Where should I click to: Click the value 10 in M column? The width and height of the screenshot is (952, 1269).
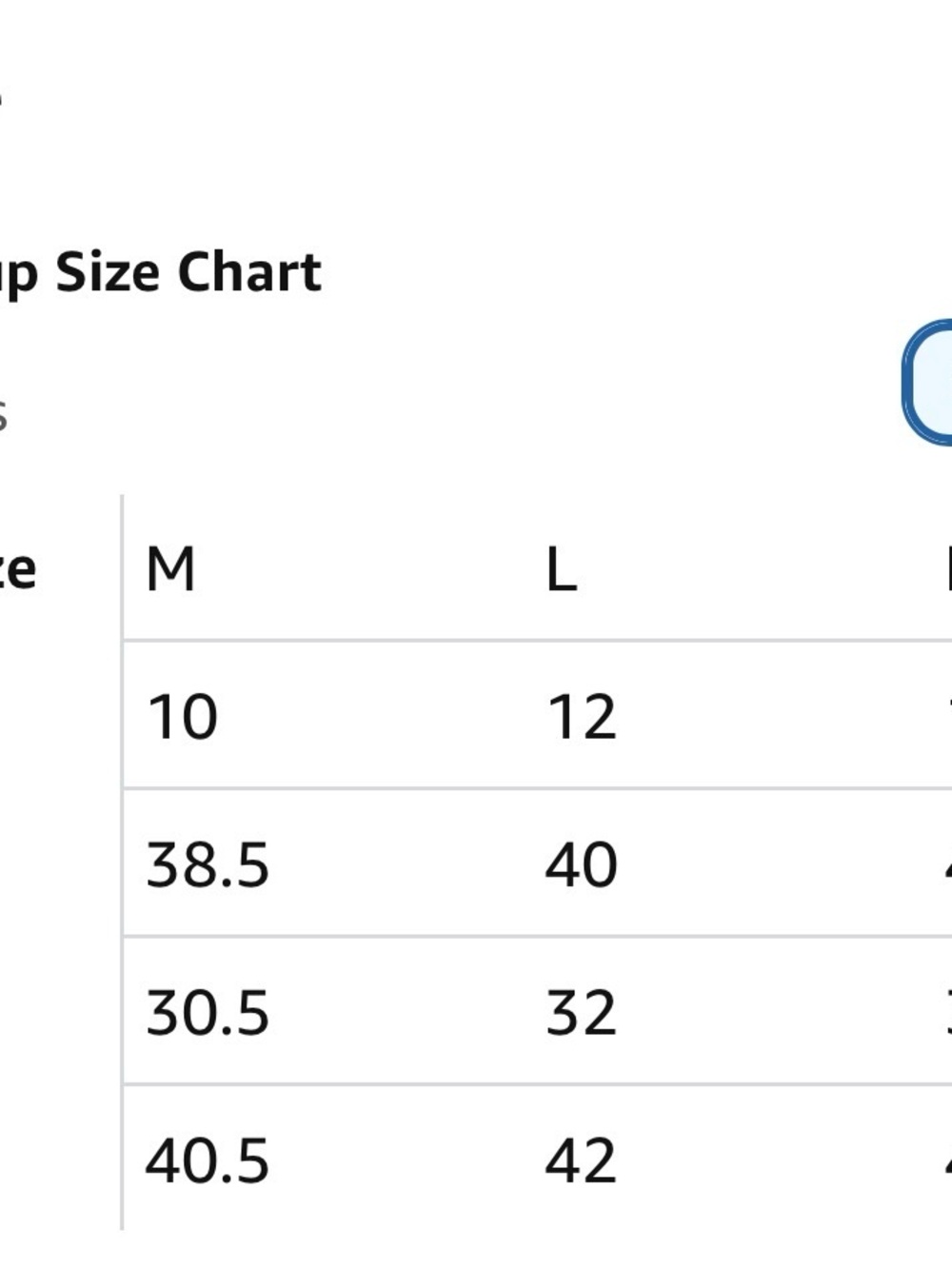tap(182, 717)
